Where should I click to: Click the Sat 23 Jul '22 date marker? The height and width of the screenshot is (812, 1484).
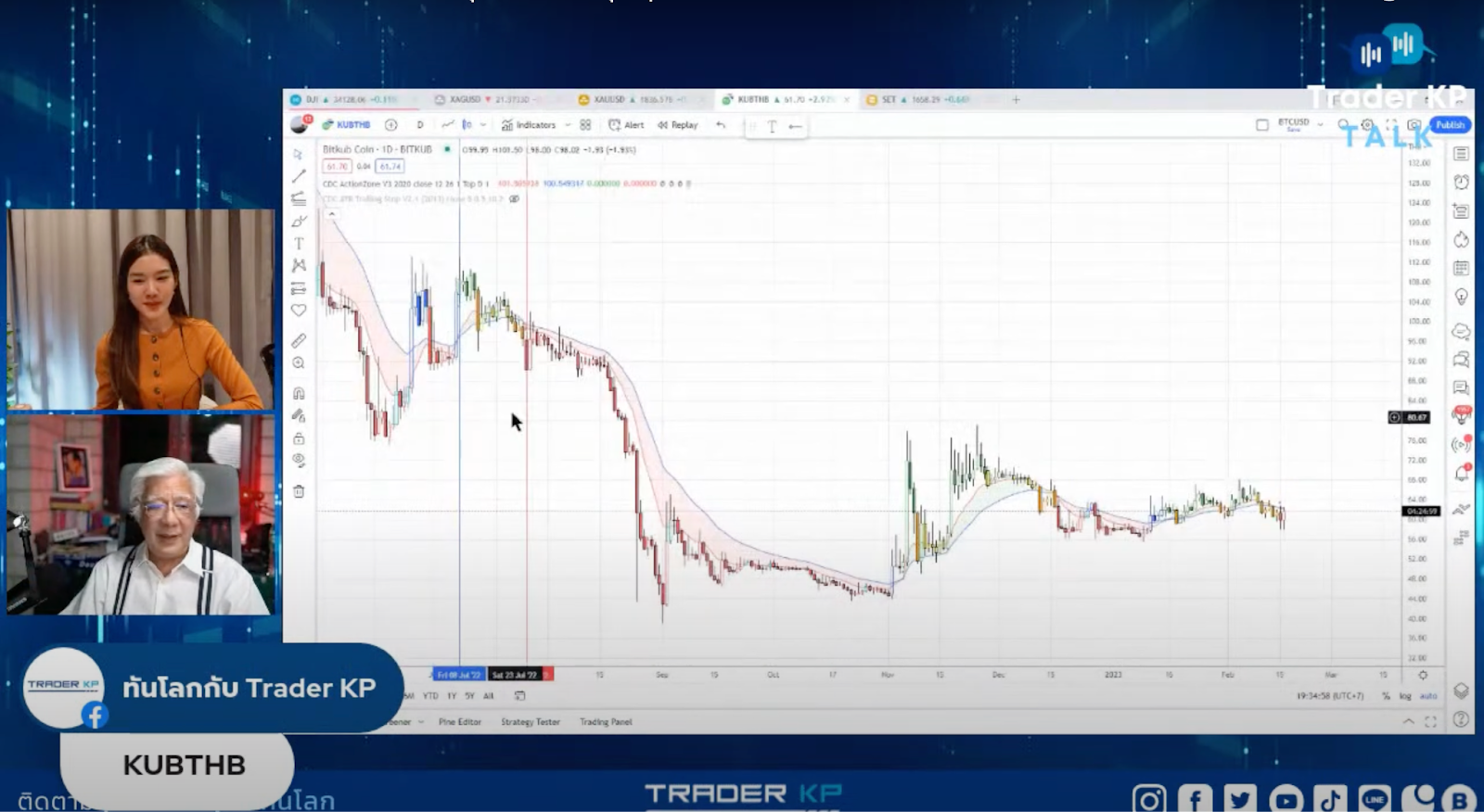point(515,675)
